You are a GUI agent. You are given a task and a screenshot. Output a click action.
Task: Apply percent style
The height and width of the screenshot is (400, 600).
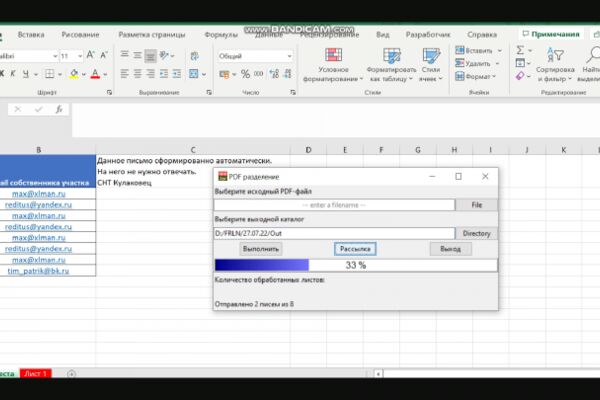click(245, 74)
